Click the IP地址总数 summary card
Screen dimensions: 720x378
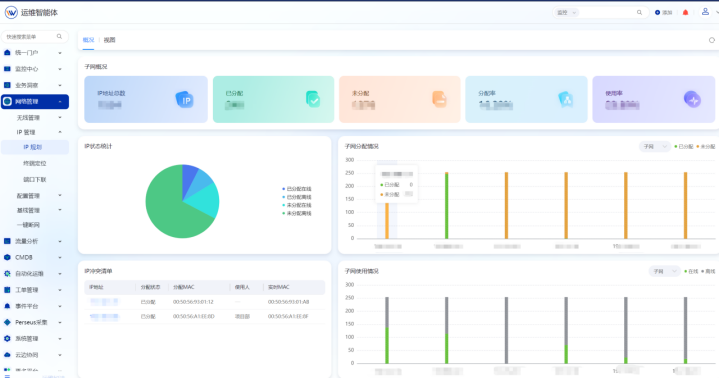[146, 99]
